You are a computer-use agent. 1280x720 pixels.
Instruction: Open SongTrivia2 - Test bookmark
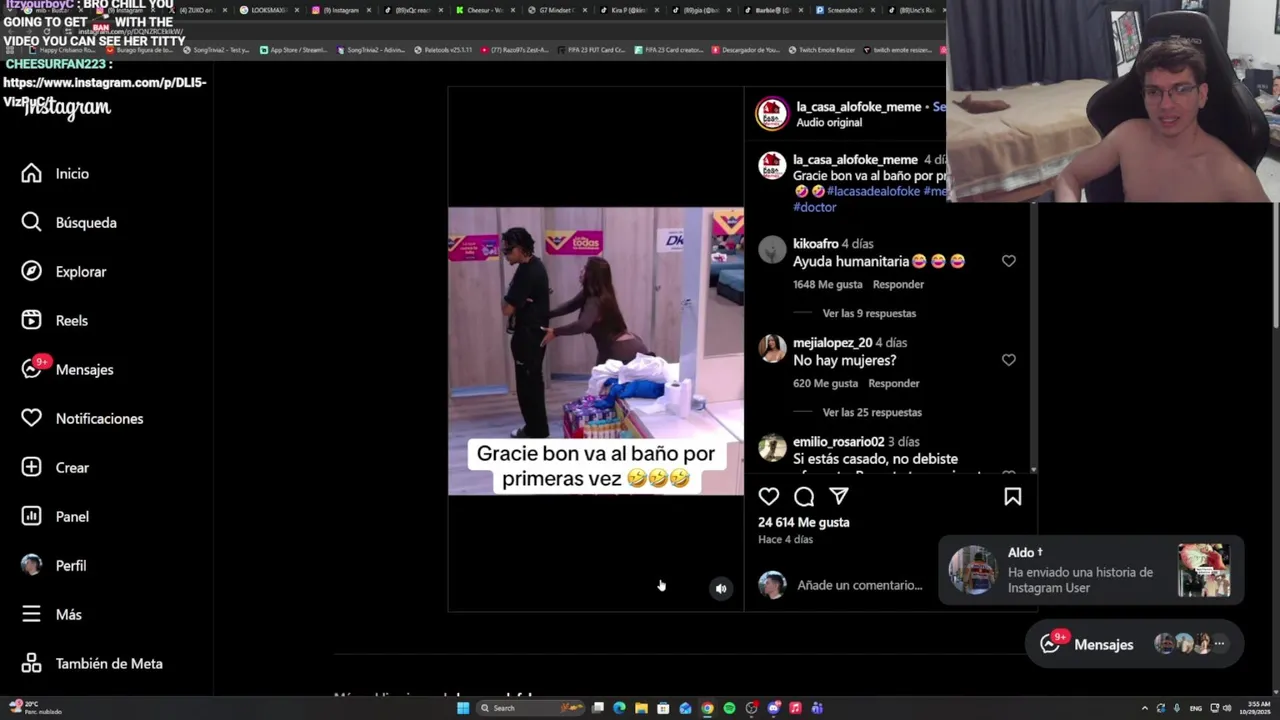pos(216,50)
